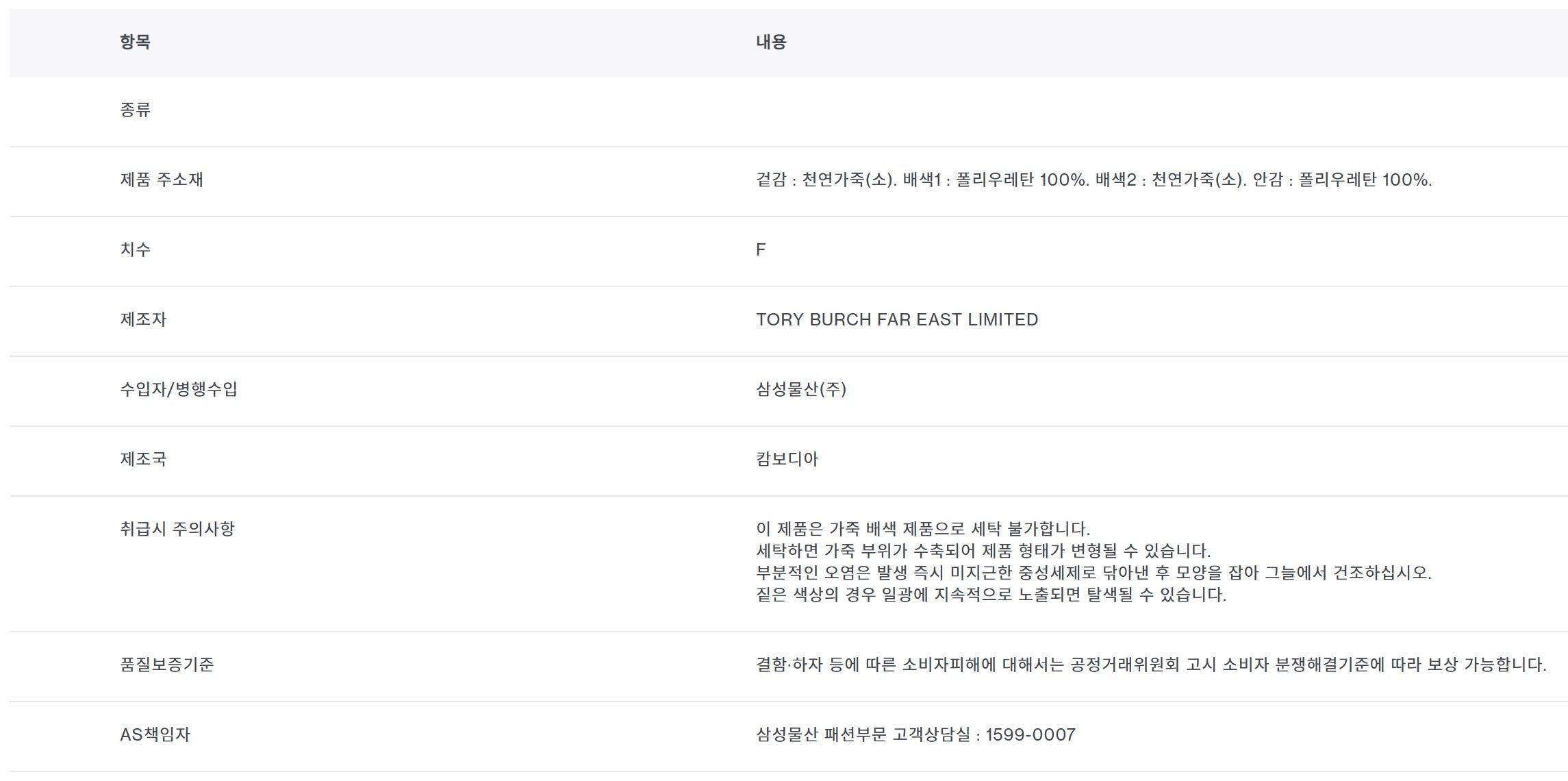Click the 수입자/병행수입 label
Screen dimensions: 1568x781
pyautogui.click(x=179, y=389)
